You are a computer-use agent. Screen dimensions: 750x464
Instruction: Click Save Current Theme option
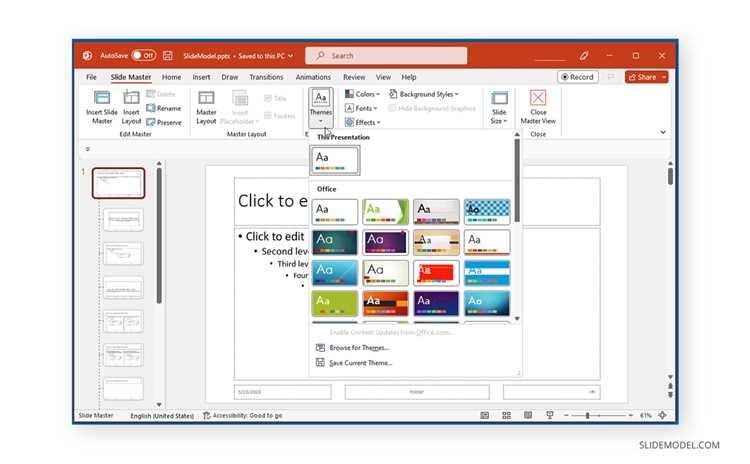(361, 363)
